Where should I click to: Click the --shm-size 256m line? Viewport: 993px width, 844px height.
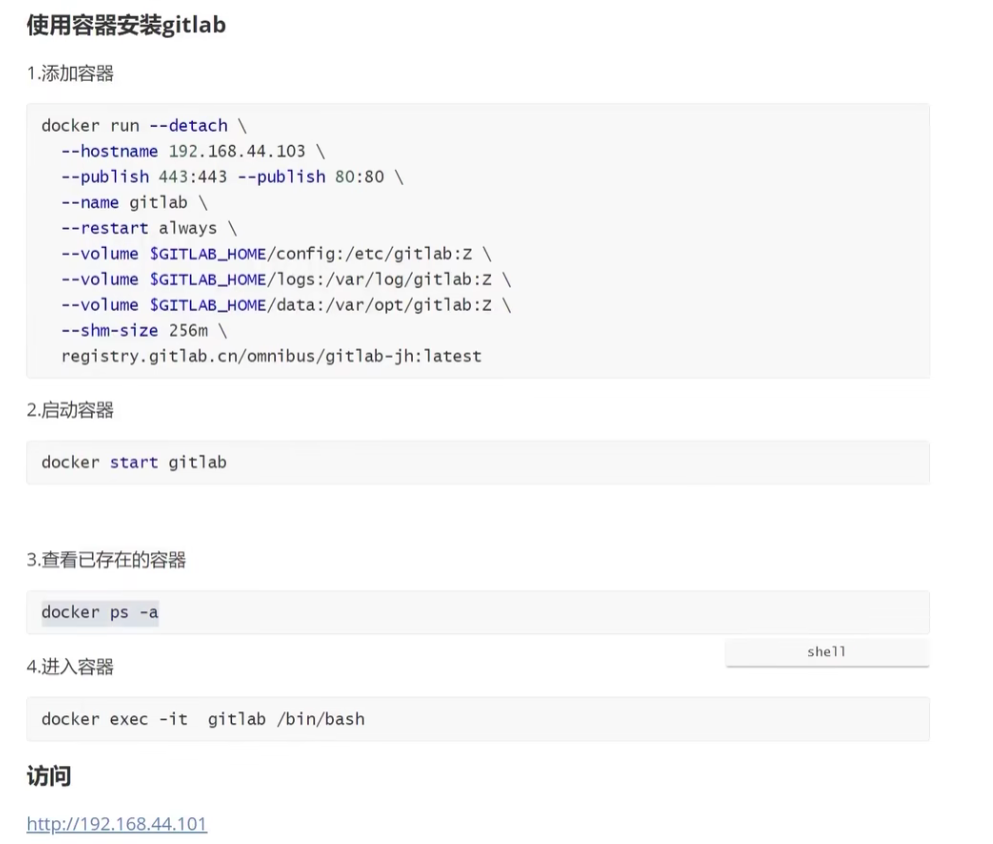click(x=144, y=331)
